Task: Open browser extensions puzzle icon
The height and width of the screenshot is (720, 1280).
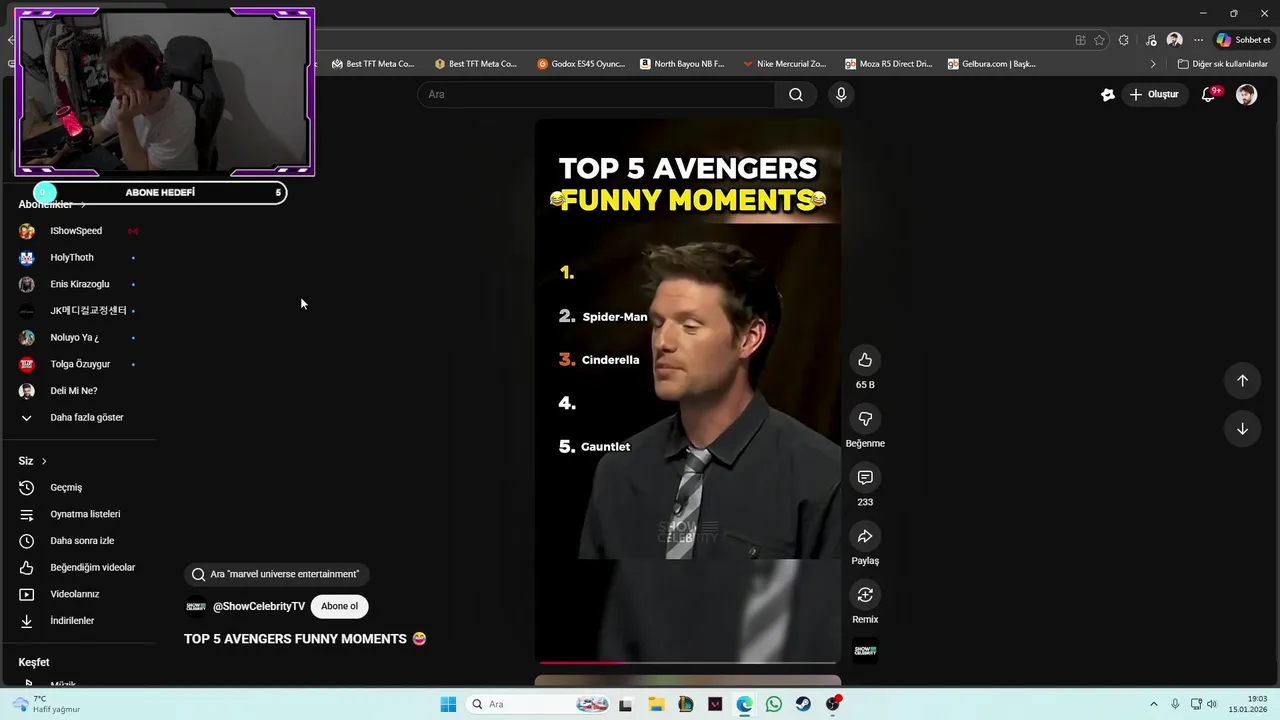Action: (1124, 40)
